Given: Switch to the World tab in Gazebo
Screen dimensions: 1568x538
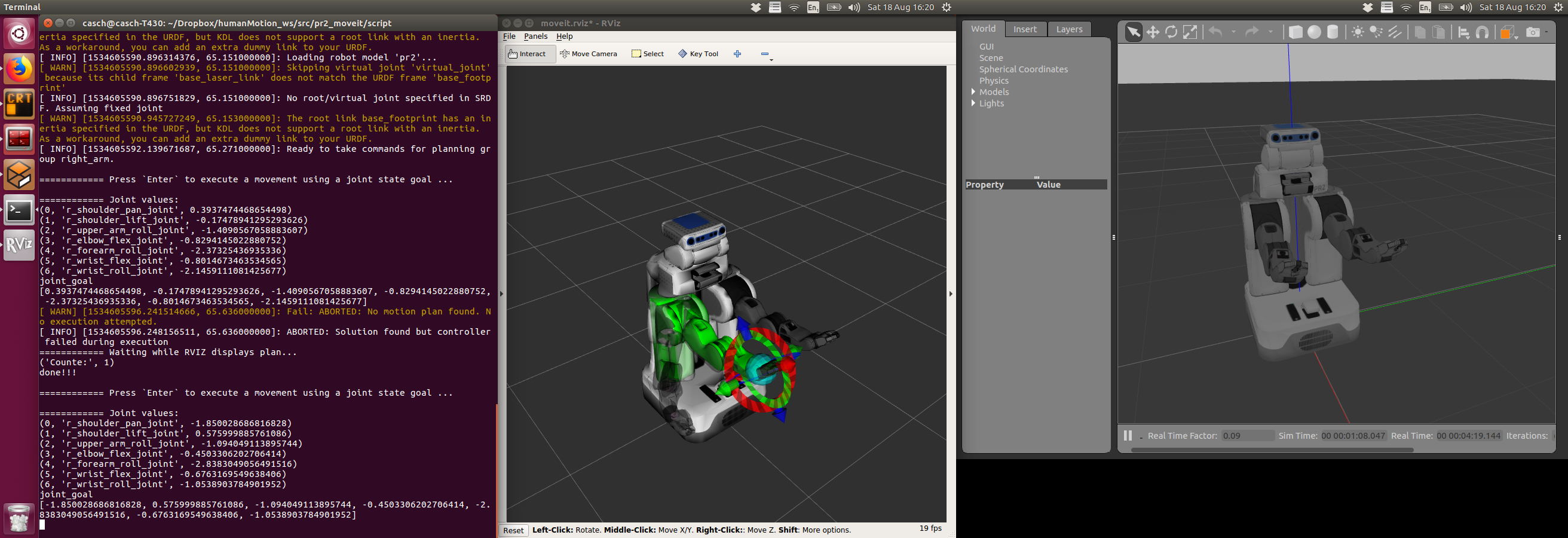Looking at the screenshot, I should coord(983,29).
